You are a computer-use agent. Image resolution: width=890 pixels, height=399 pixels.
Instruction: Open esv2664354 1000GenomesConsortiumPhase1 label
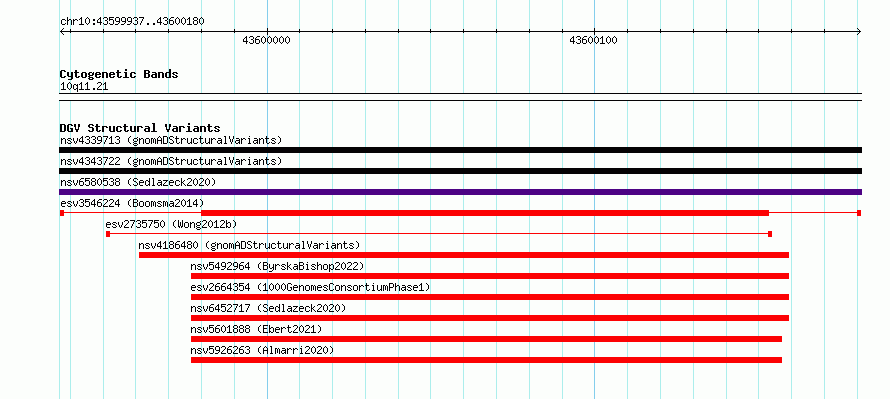[310, 287]
